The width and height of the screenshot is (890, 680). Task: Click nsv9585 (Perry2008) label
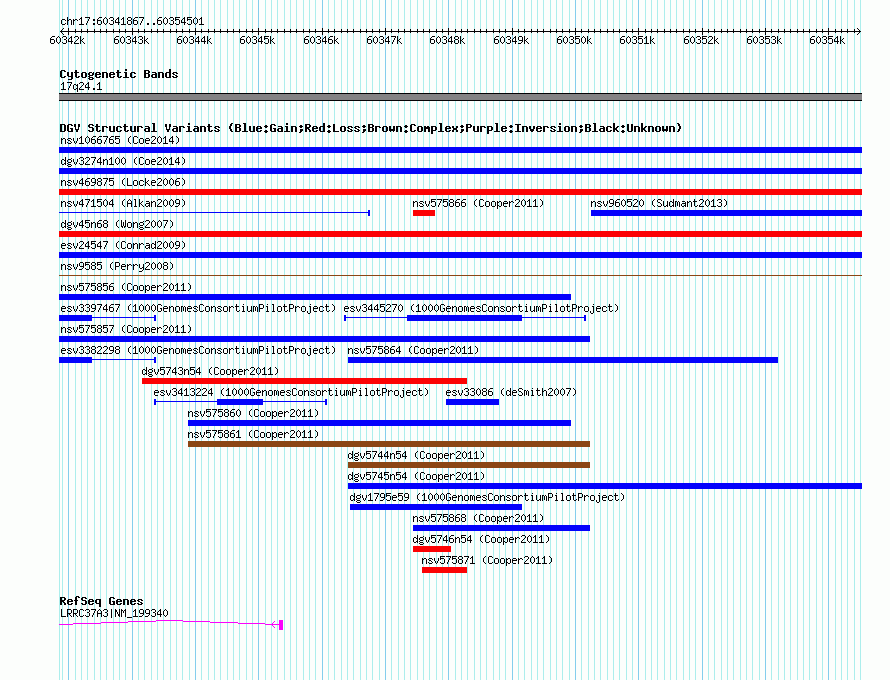tap(117, 266)
